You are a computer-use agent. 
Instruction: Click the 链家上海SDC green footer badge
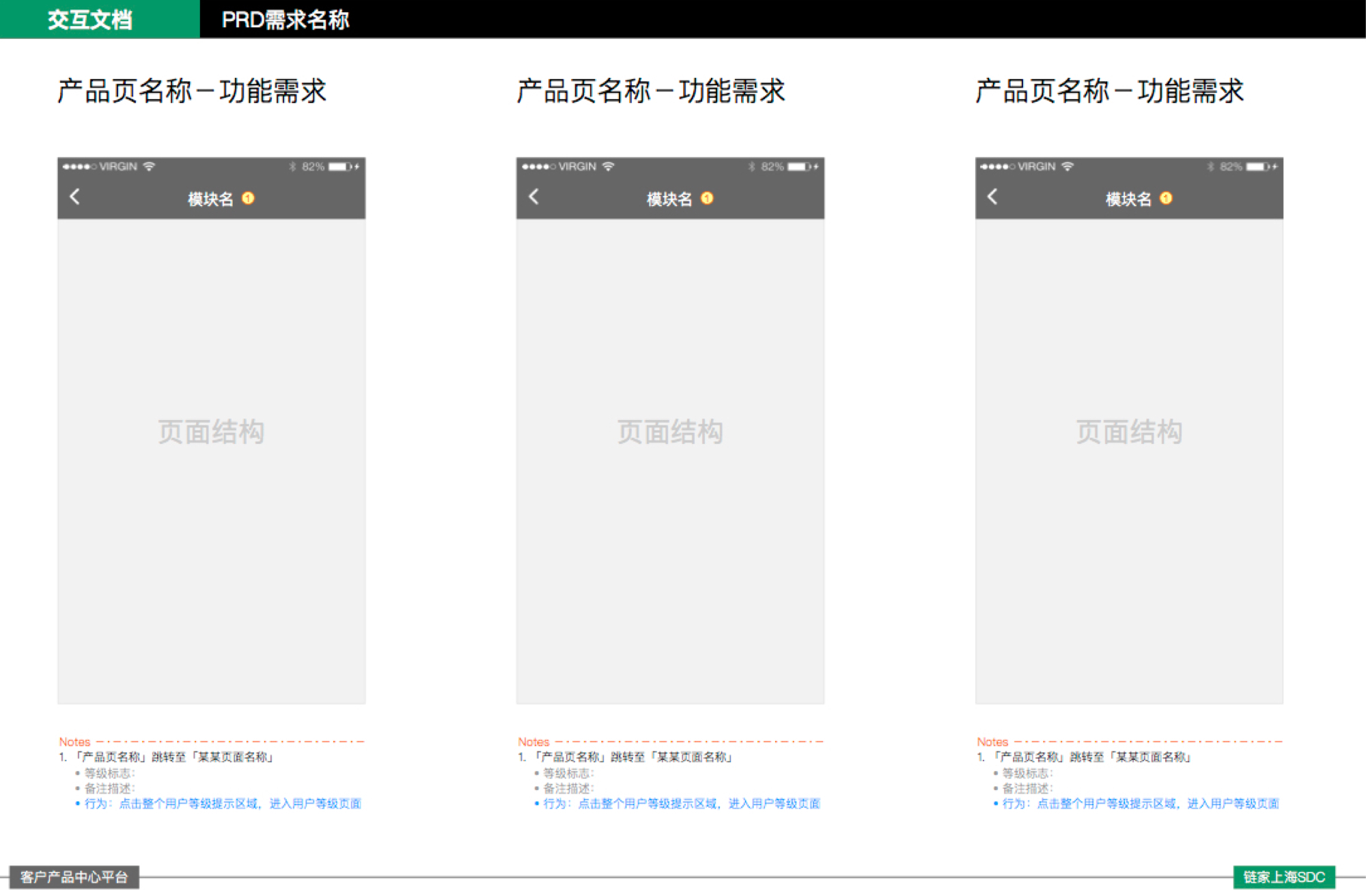point(1283,877)
